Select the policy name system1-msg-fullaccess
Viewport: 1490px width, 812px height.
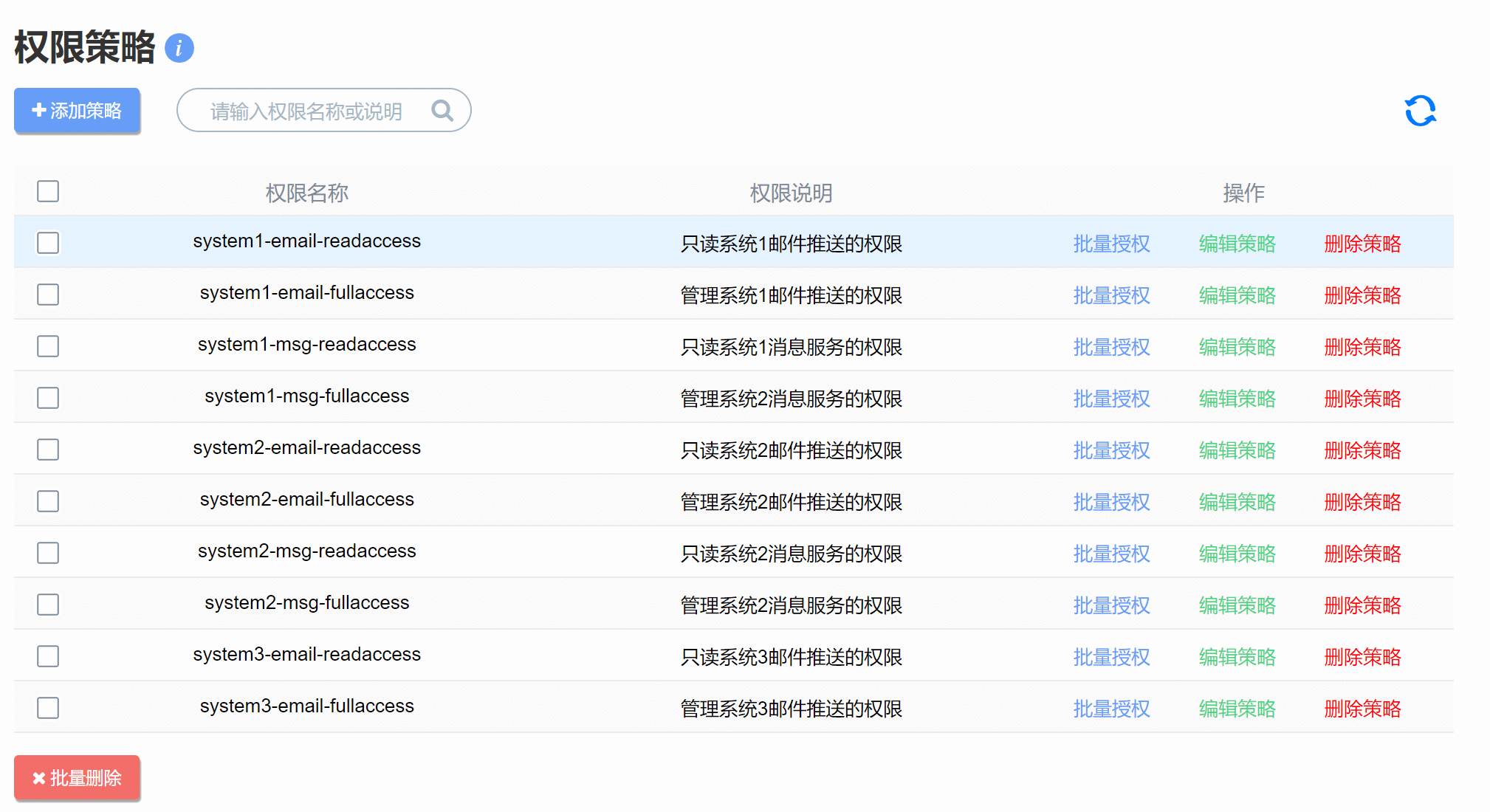point(306,396)
